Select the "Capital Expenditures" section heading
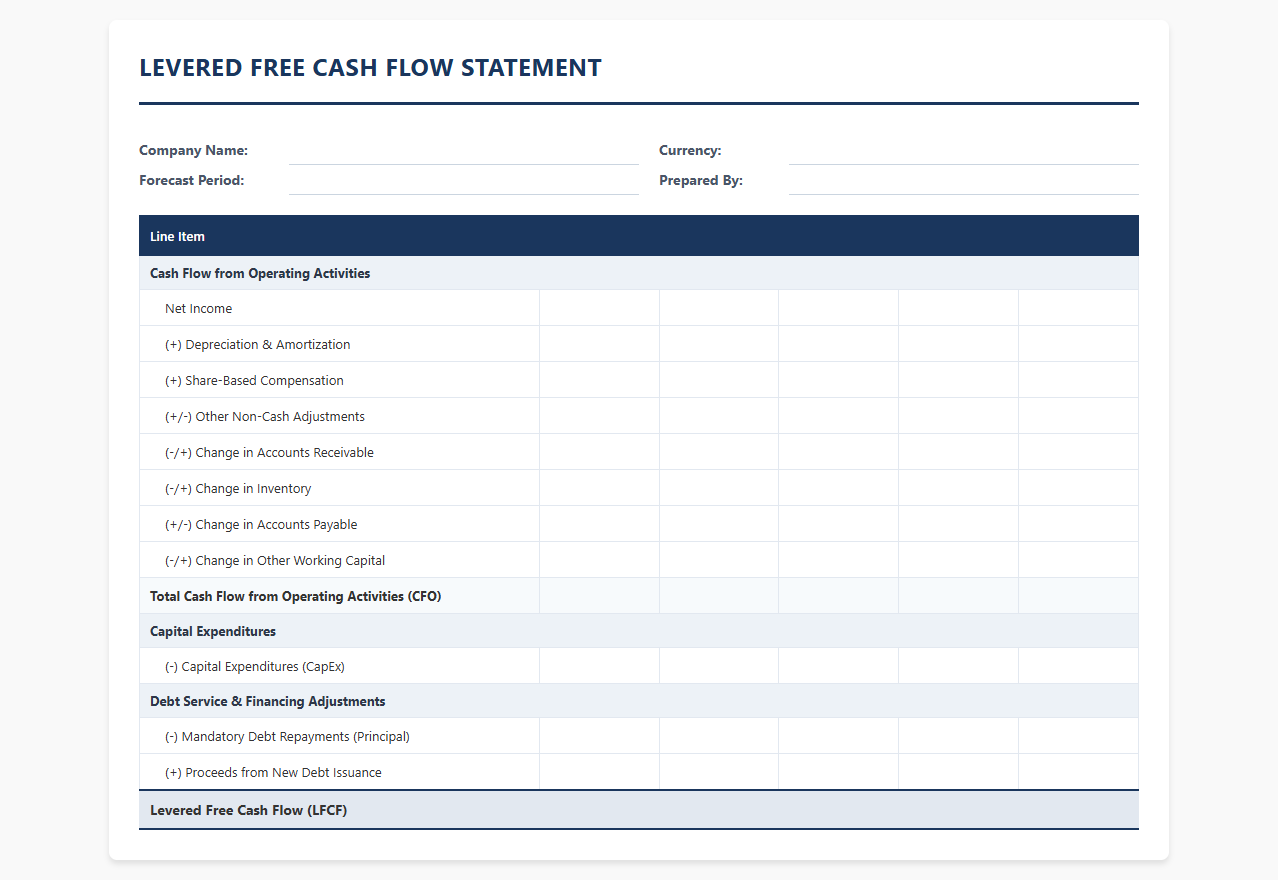Image resolution: width=1278 pixels, height=880 pixels. [213, 632]
